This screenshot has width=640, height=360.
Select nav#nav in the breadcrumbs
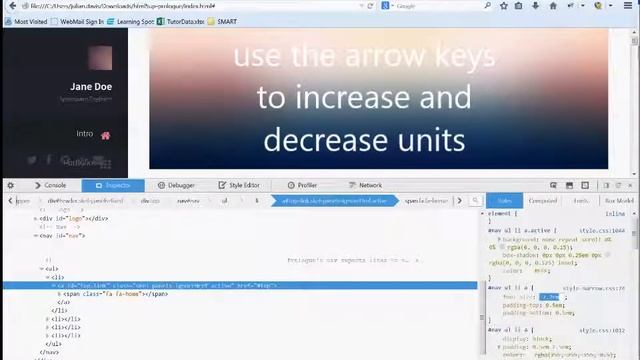tap(188, 201)
